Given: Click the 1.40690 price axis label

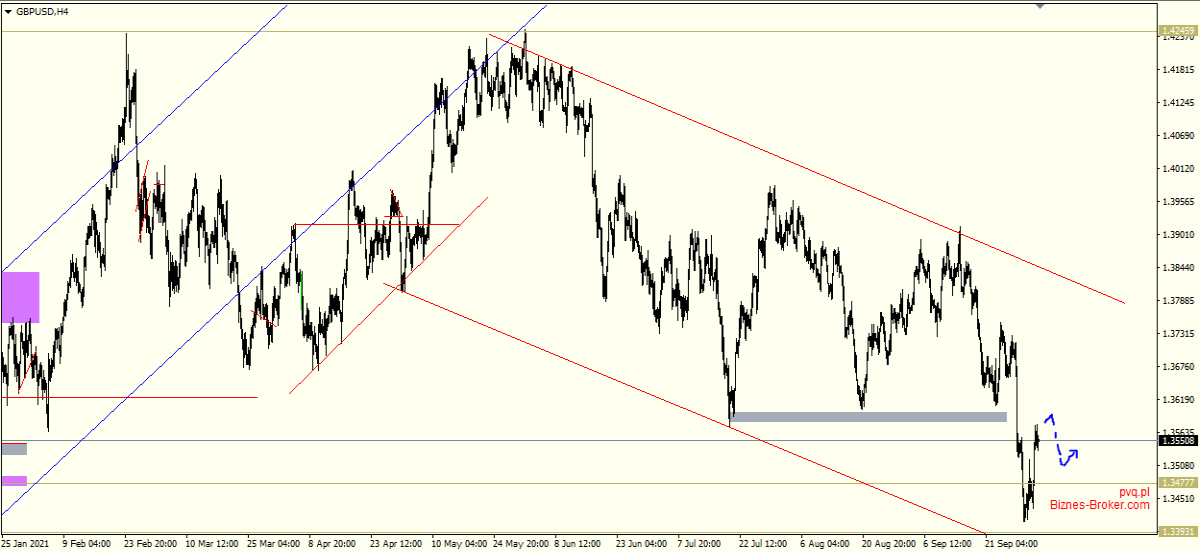Looking at the screenshot, I should [1180, 136].
